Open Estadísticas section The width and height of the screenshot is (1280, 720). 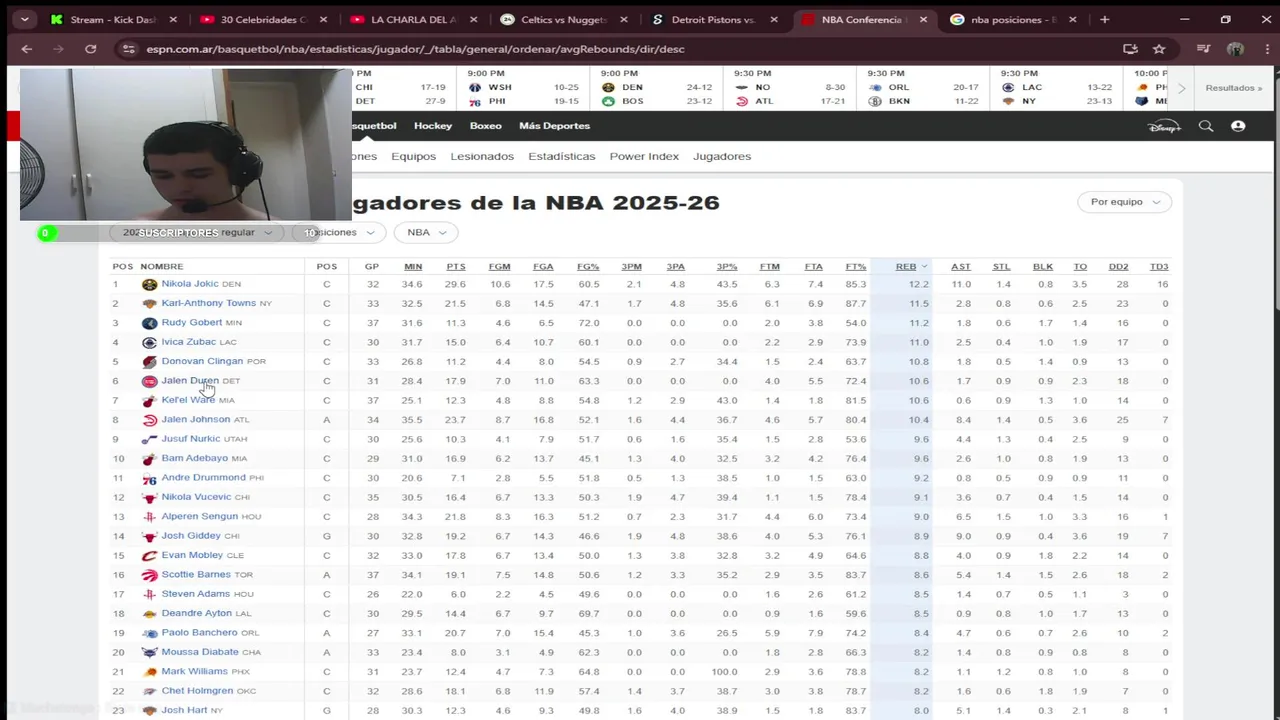click(x=561, y=156)
